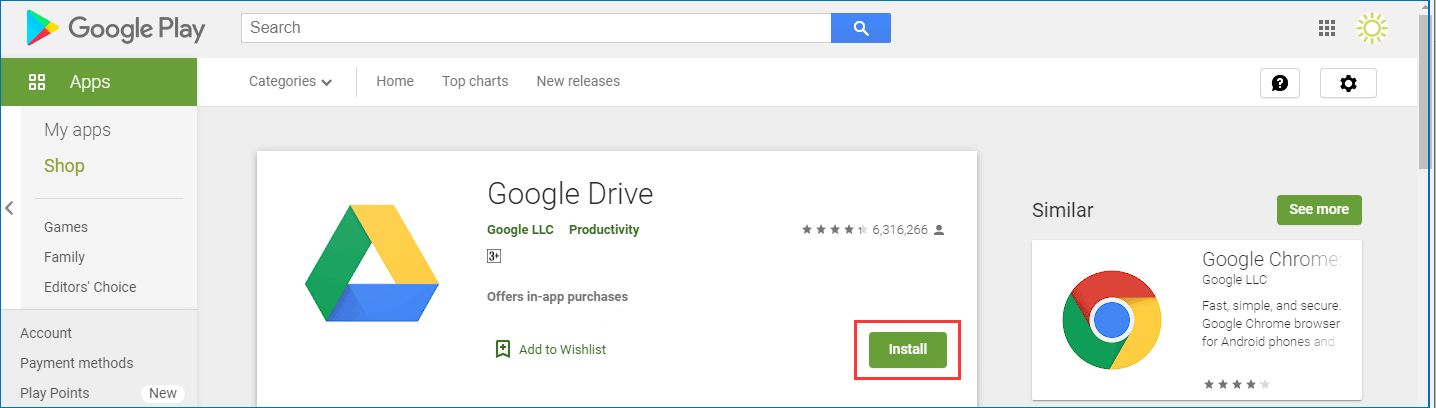Click the Add to Wishlist text
1436x408 pixels.
tap(562, 350)
